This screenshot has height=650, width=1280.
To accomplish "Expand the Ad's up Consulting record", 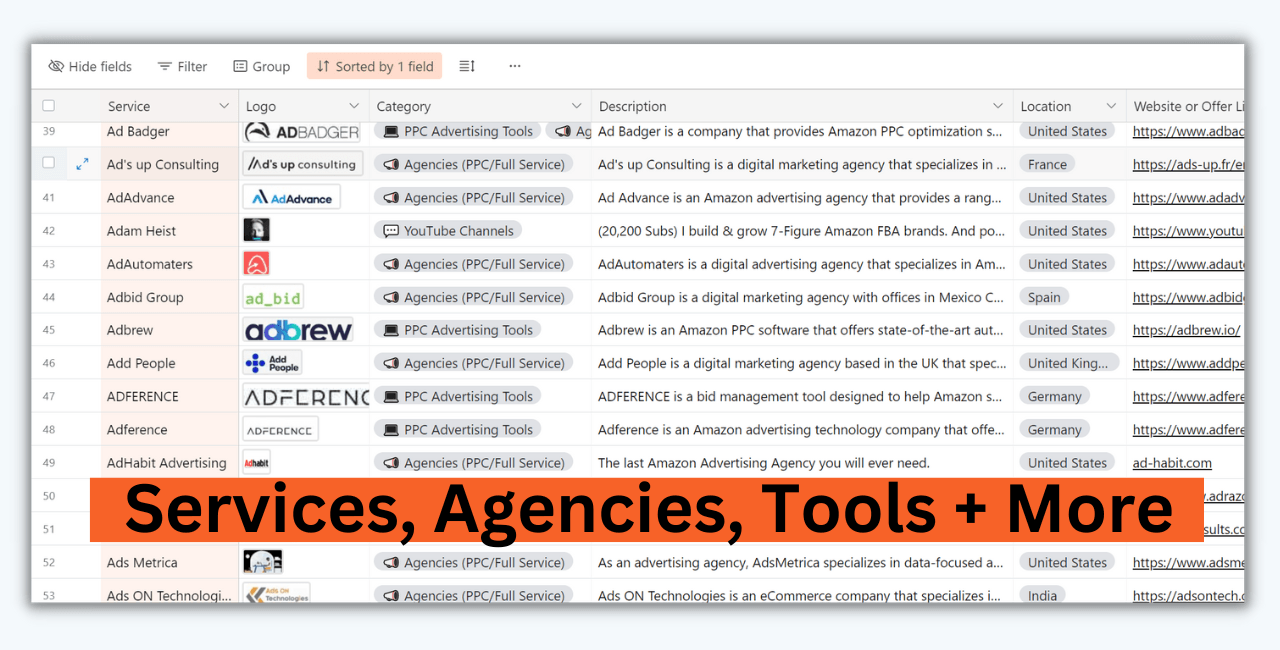I will tap(82, 164).
